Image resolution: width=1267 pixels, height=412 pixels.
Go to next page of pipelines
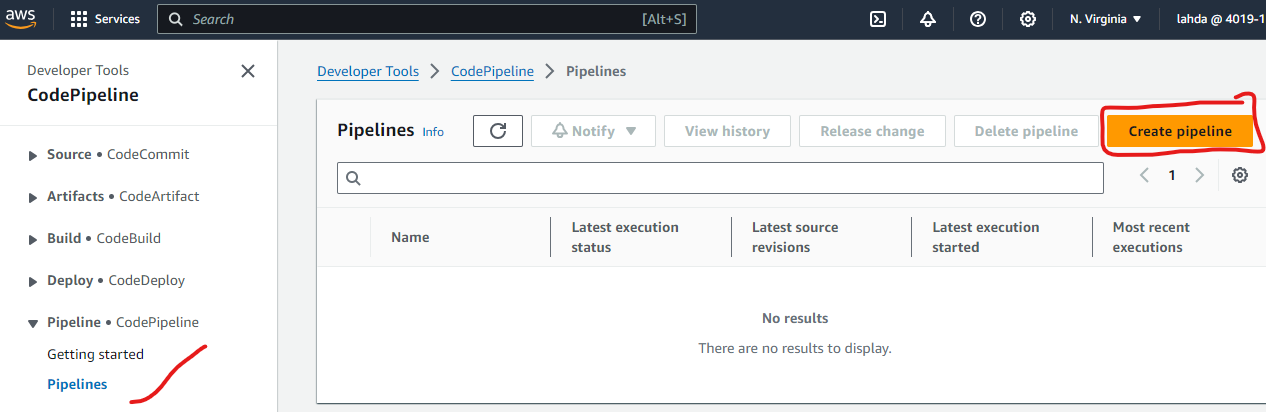pos(1199,176)
